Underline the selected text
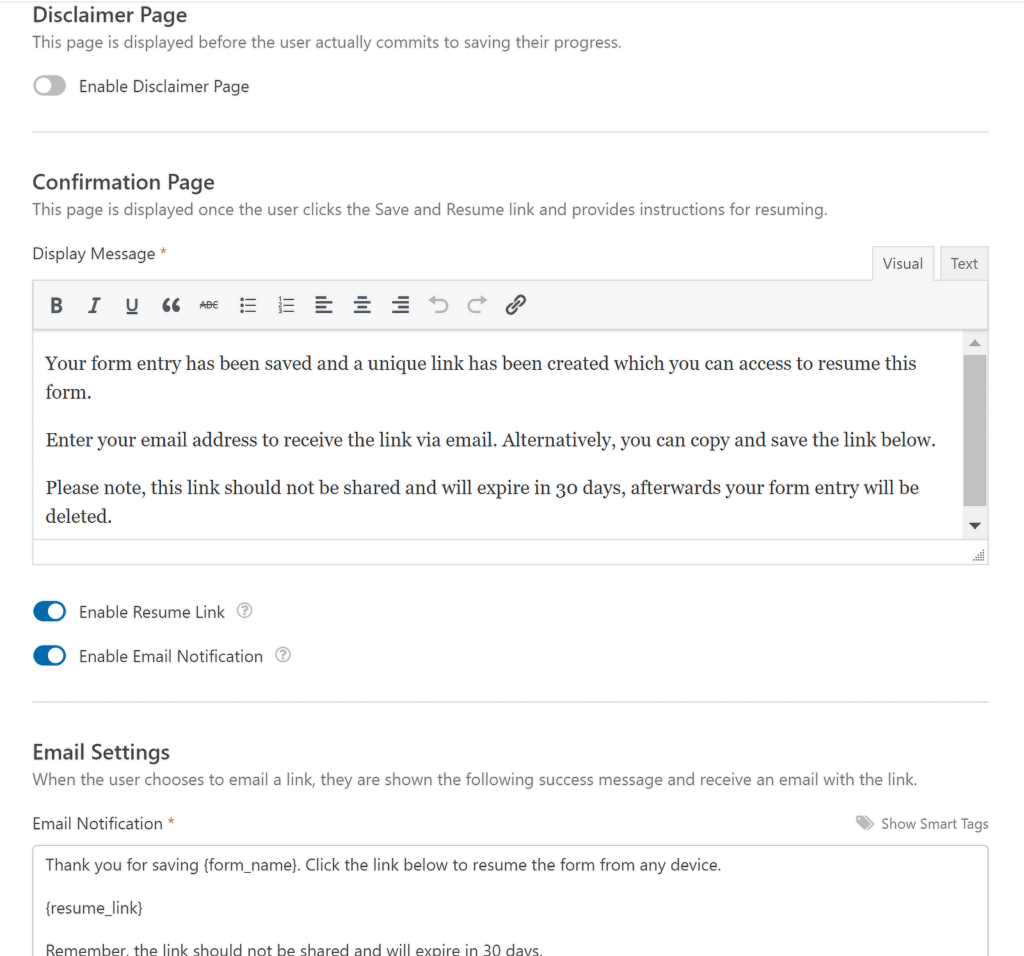The height and width of the screenshot is (956, 1024). 132,305
